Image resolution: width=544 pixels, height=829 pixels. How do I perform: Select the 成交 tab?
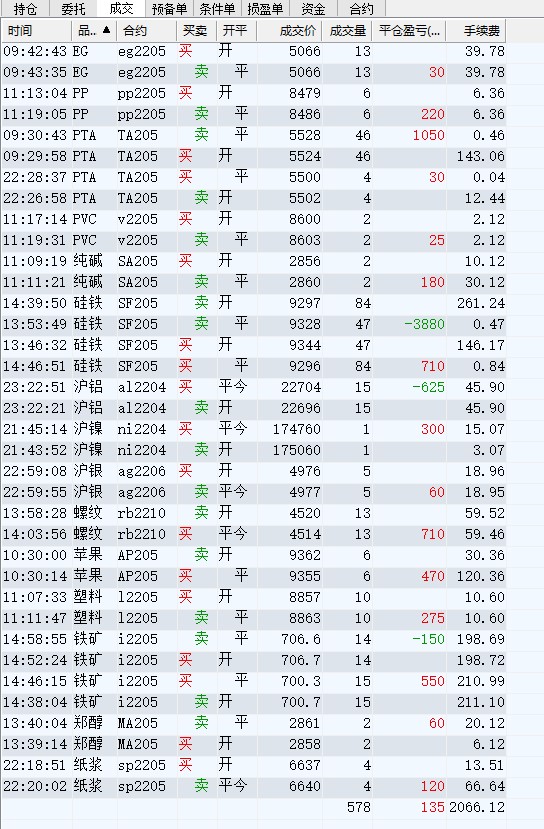121,8
